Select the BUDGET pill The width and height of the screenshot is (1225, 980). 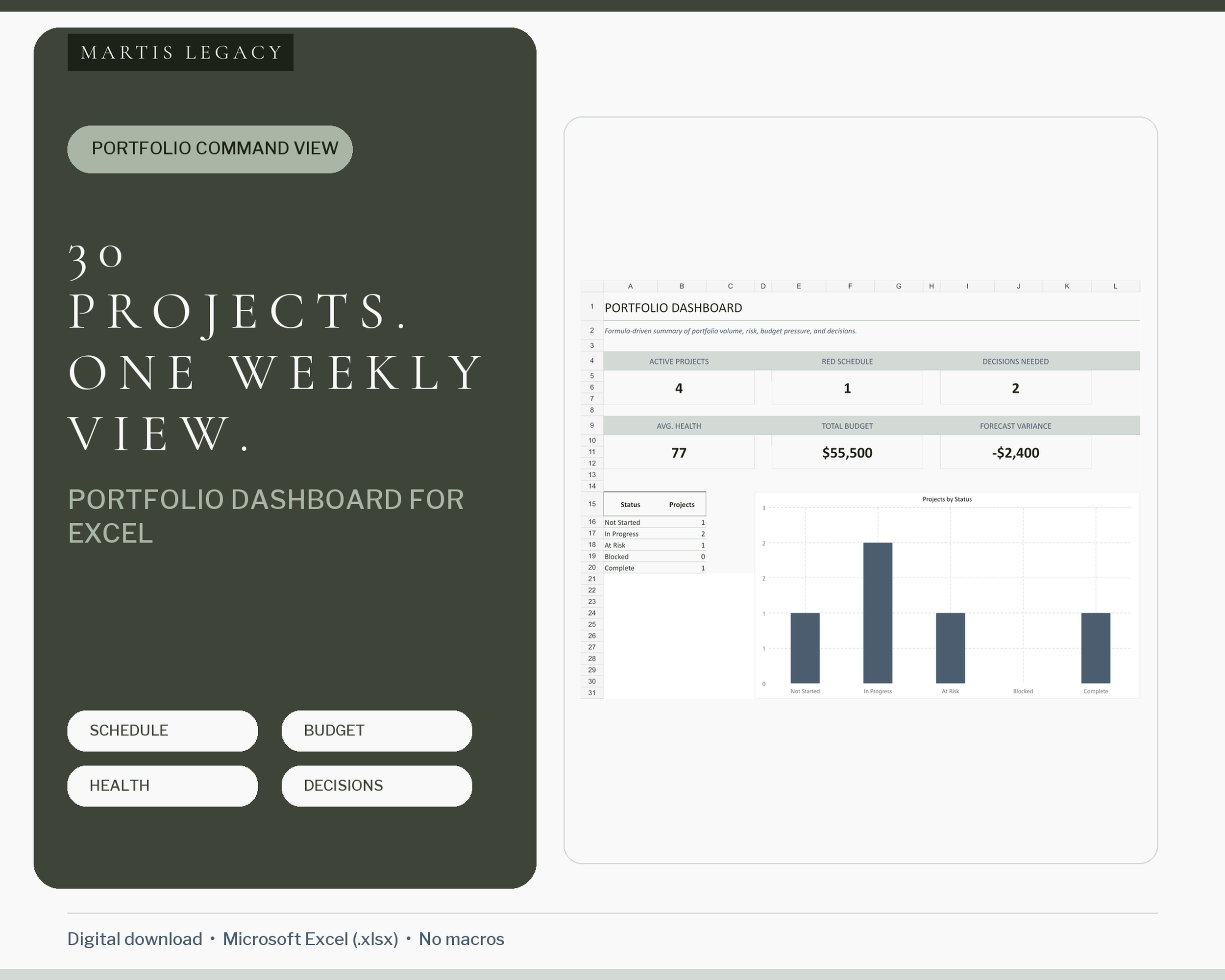click(377, 731)
